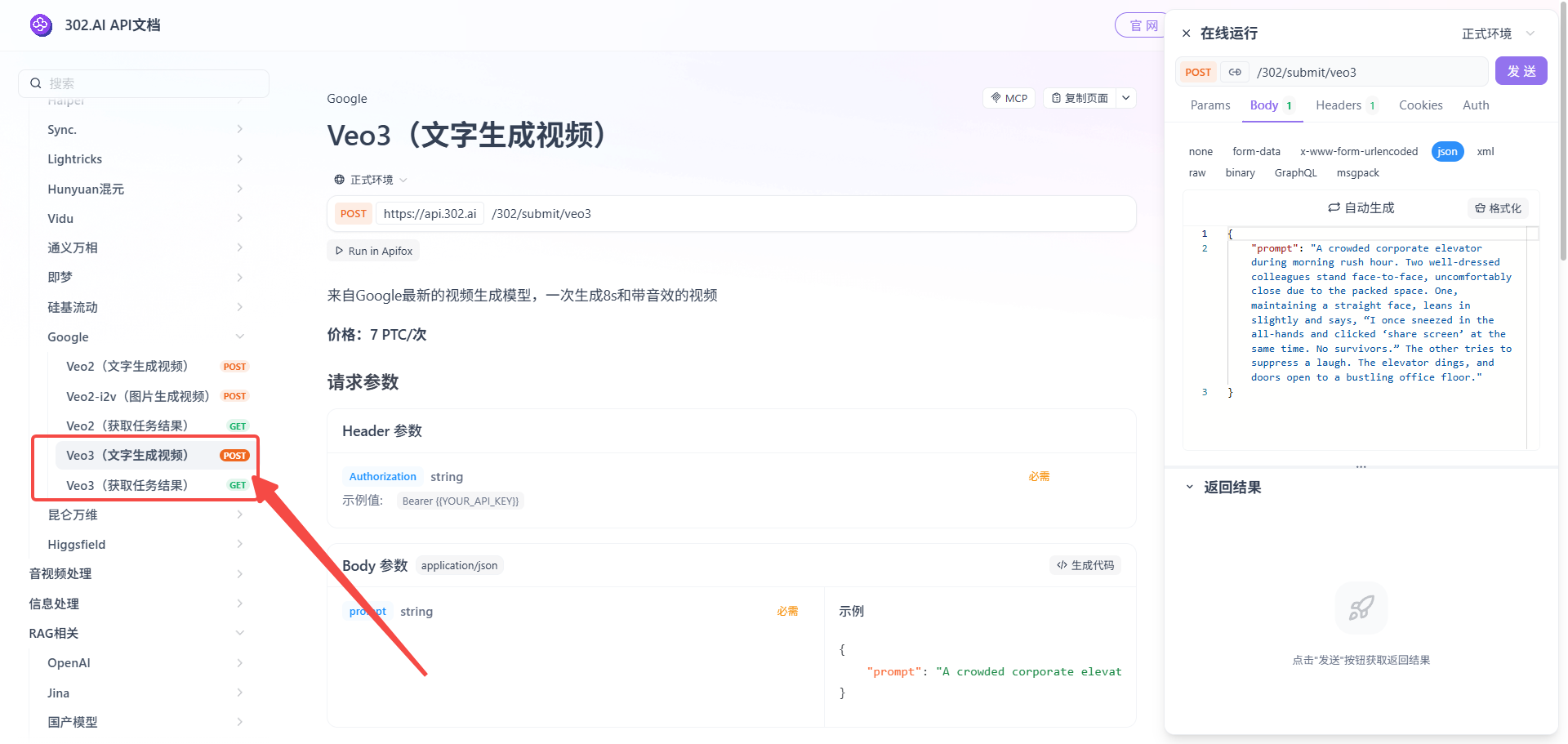Select the binary body type
The image size is (1568, 744).
(1240, 173)
